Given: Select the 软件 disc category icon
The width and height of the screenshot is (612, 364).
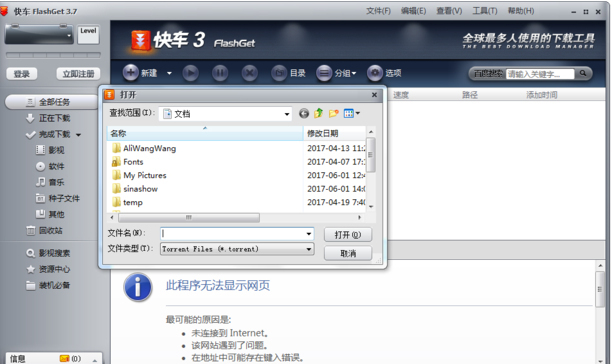Looking at the screenshot, I should coord(40,166).
